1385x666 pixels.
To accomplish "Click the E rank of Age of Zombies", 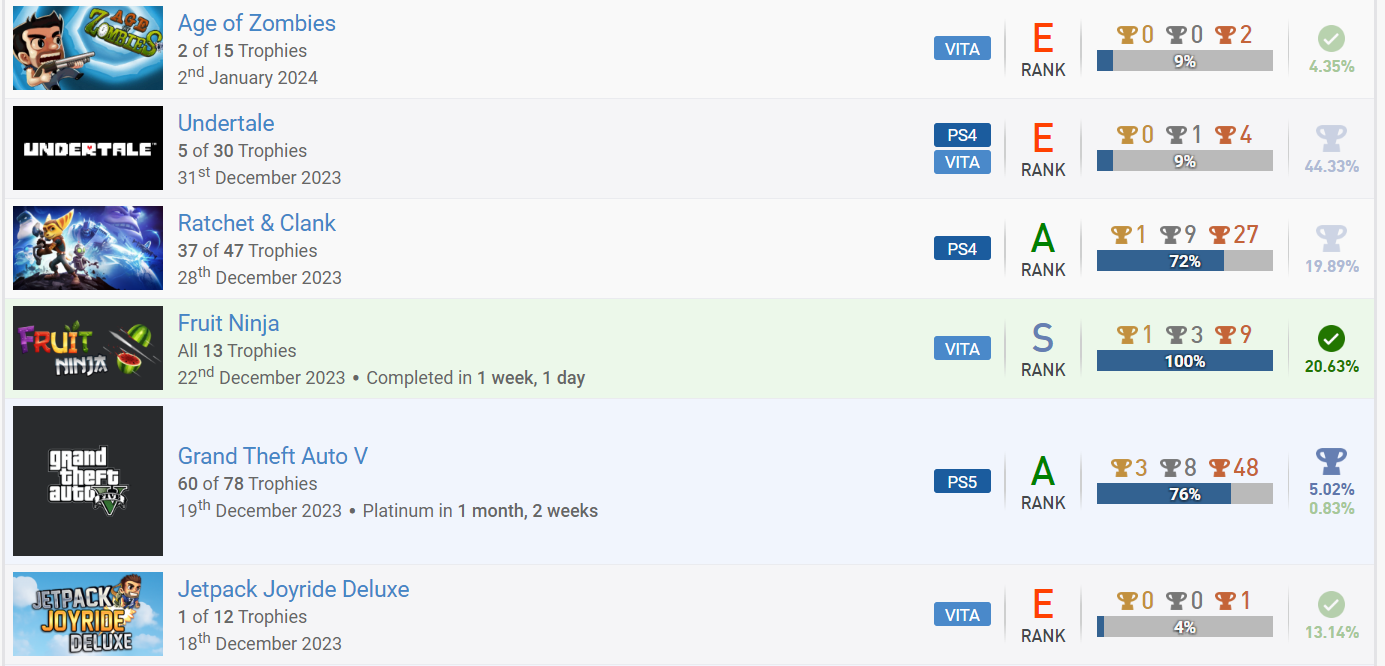I will point(1043,39).
